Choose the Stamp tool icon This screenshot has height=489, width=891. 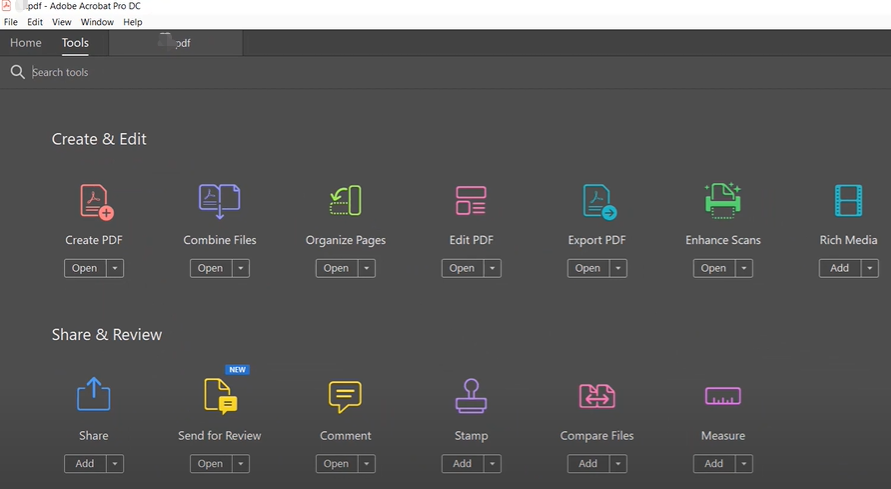coord(471,396)
